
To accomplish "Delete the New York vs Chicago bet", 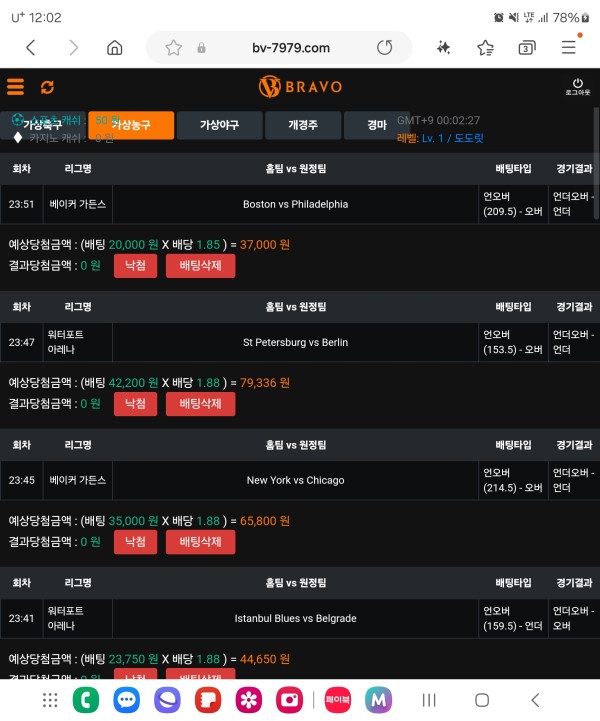I will 200,541.
